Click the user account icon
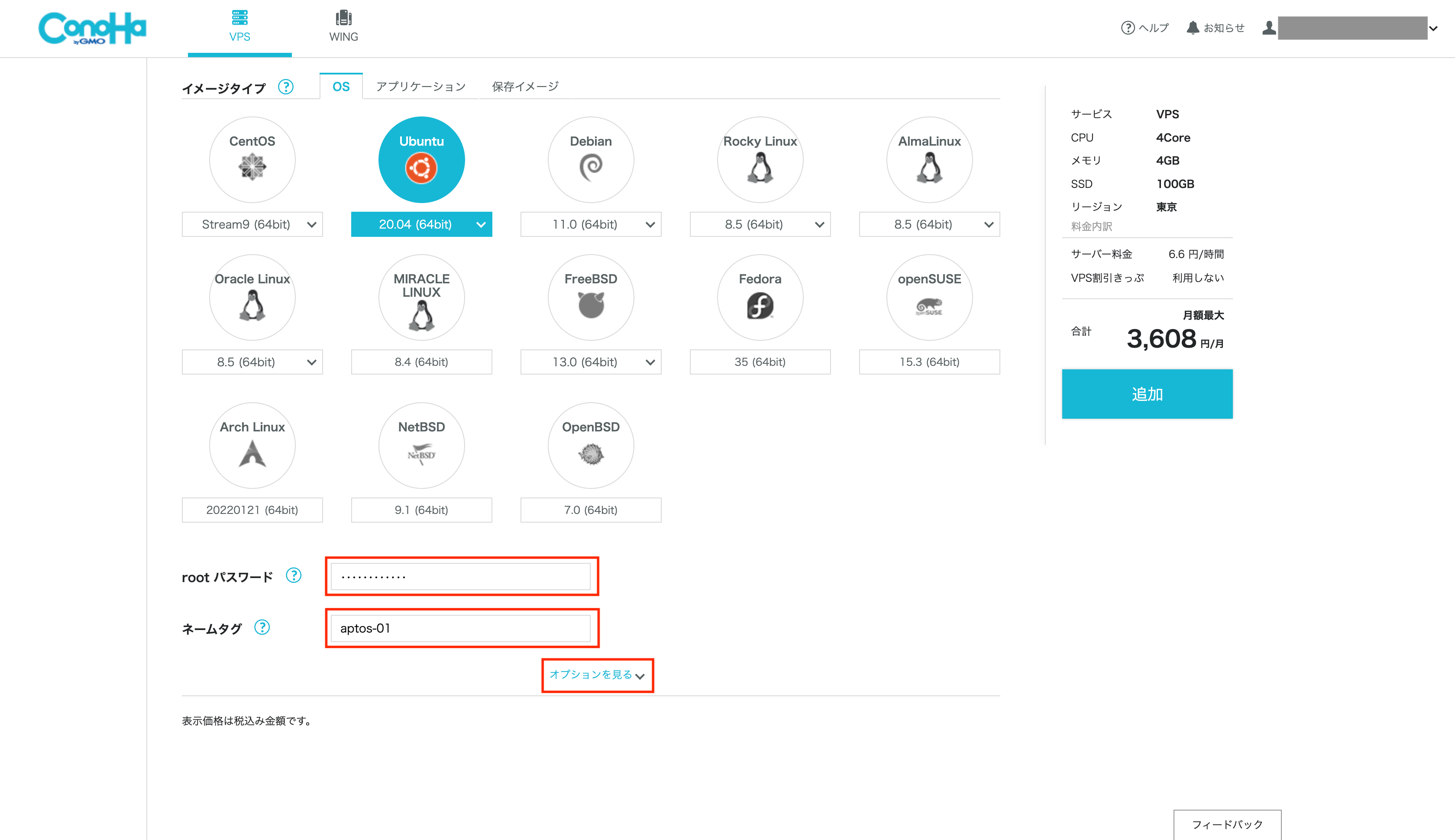Viewport: 1455px width, 840px height. 1269,28
